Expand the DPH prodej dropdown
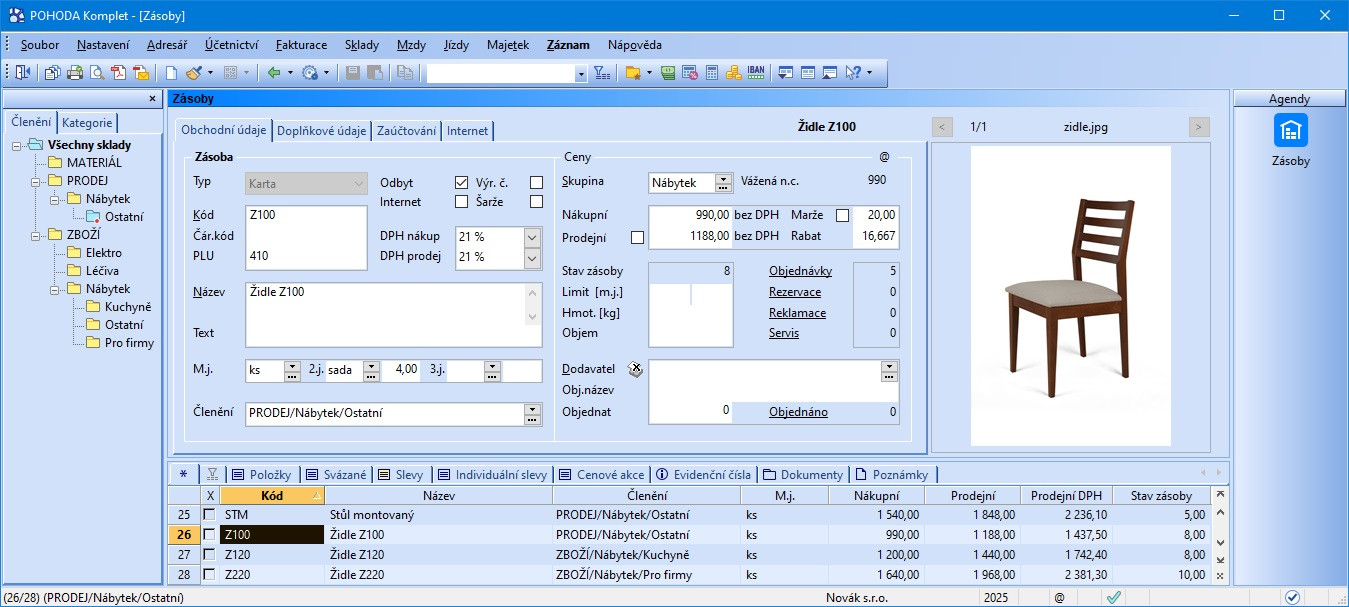The height and width of the screenshot is (607, 1349). tap(532, 257)
